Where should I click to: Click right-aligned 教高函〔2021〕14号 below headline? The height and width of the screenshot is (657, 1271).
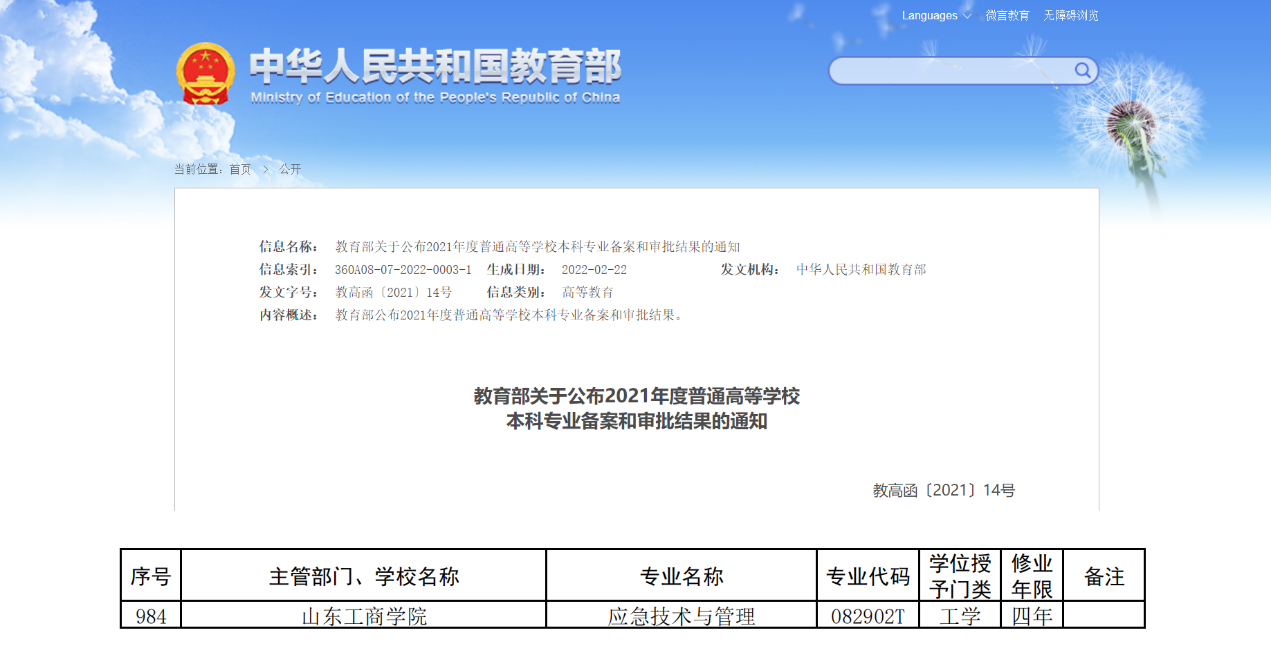click(x=944, y=490)
